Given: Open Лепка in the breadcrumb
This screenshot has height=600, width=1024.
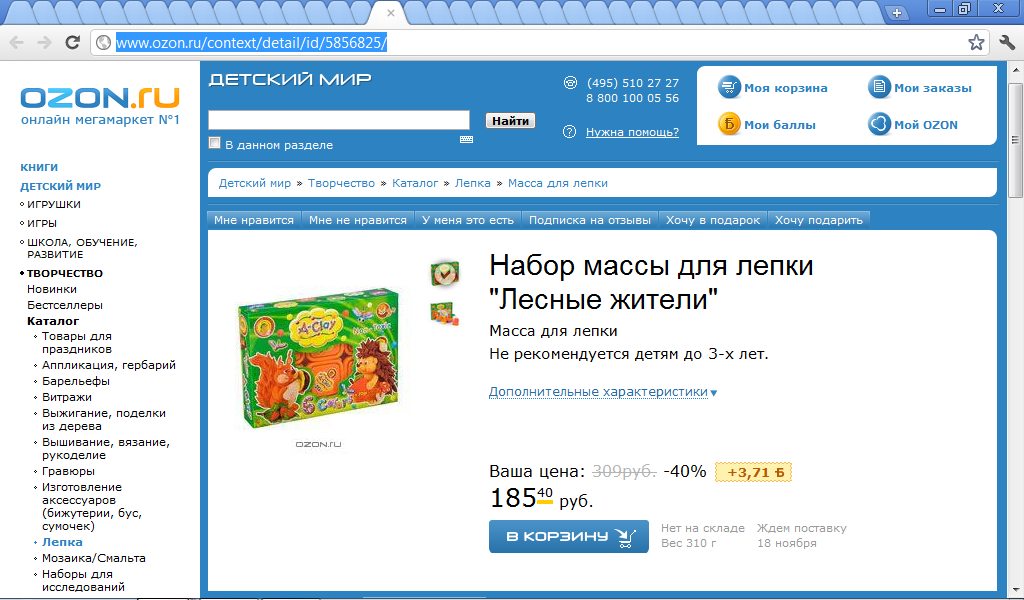Looking at the screenshot, I should click(473, 183).
